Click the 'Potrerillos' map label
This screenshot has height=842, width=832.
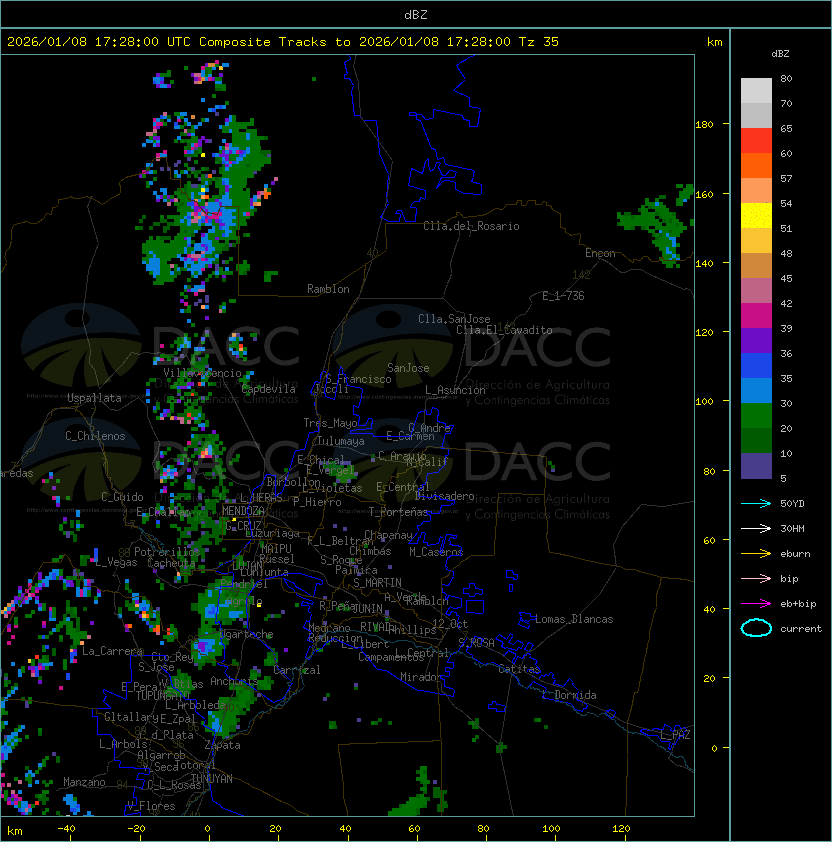click(167, 552)
